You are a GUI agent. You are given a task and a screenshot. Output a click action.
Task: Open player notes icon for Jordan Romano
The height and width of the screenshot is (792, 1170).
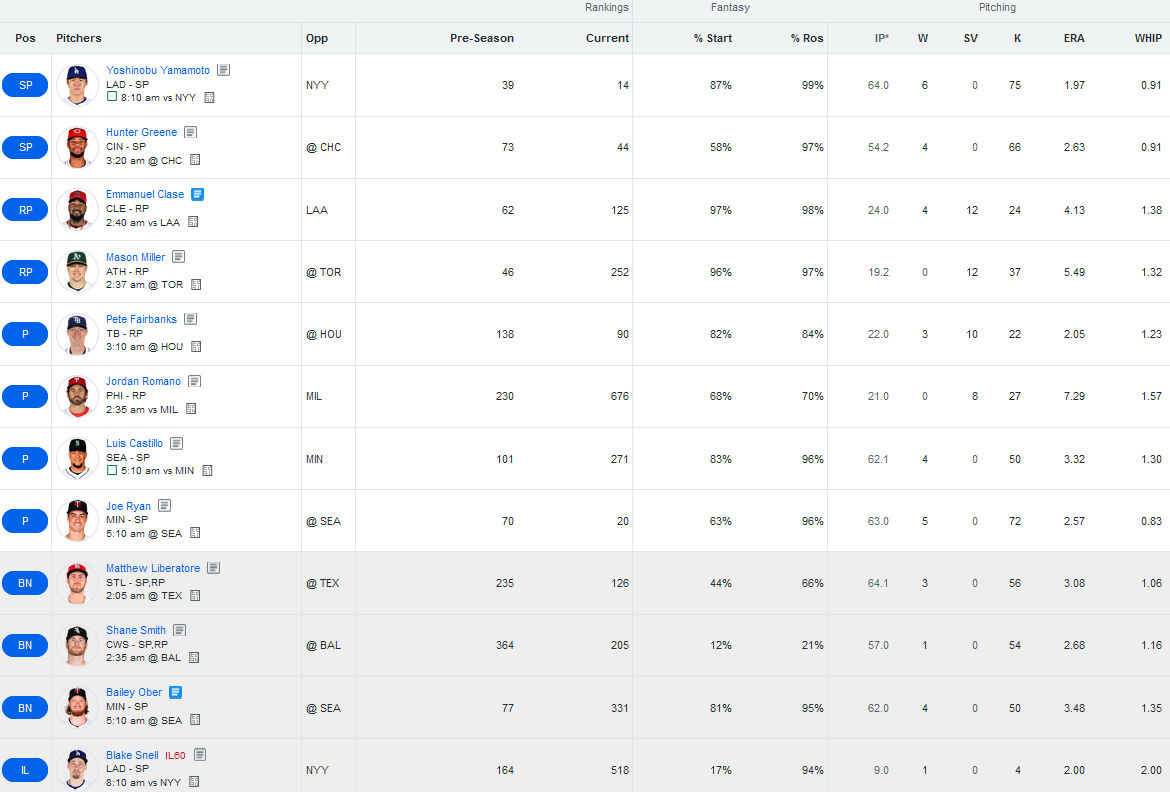click(x=194, y=381)
